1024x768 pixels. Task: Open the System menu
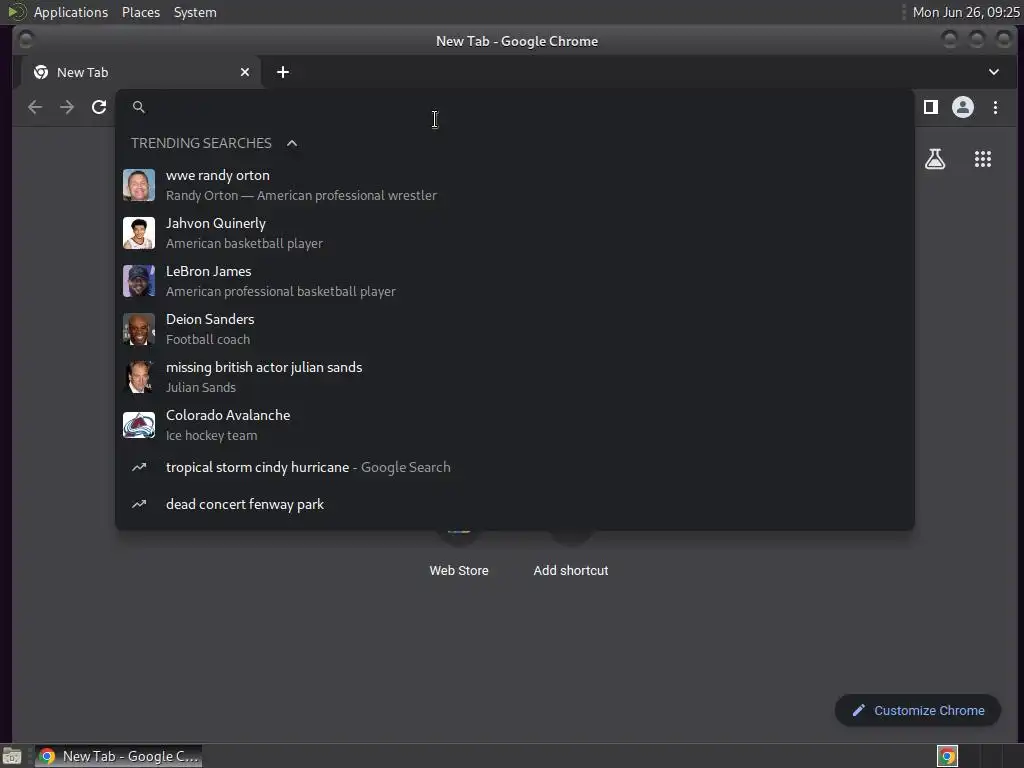click(x=195, y=12)
